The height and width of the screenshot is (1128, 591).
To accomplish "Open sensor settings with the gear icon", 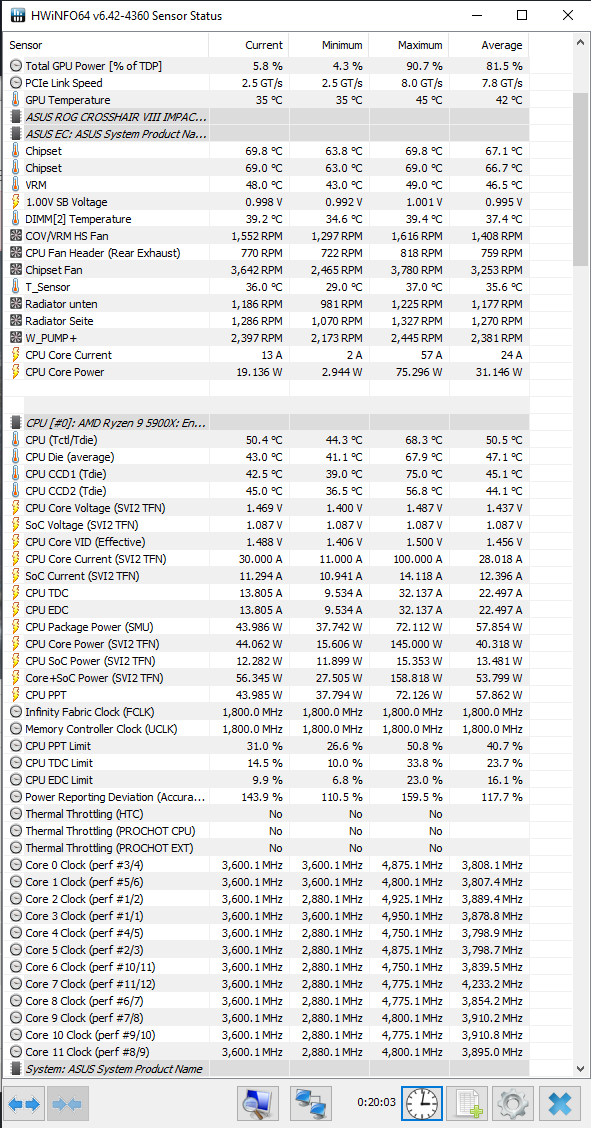I will [512, 1103].
